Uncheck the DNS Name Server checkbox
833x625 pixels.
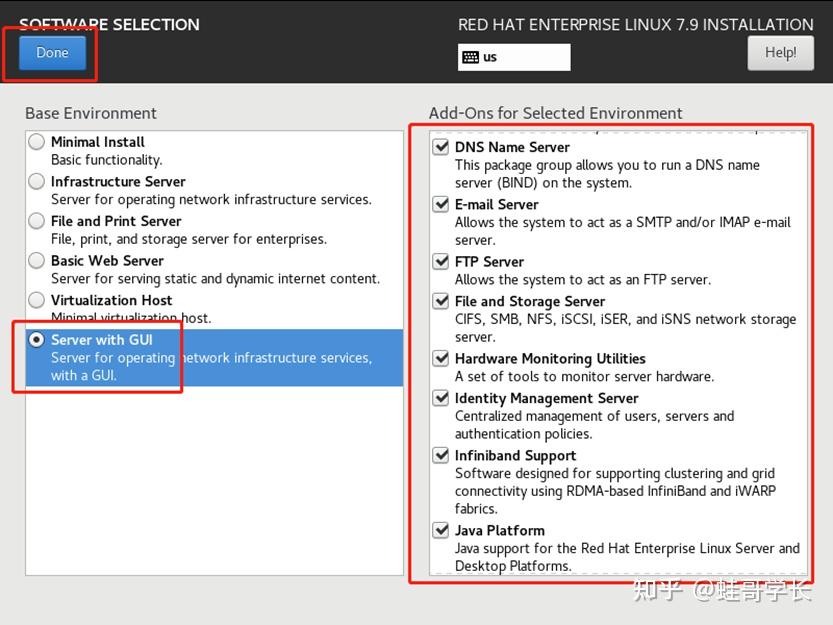(x=441, y=147)
